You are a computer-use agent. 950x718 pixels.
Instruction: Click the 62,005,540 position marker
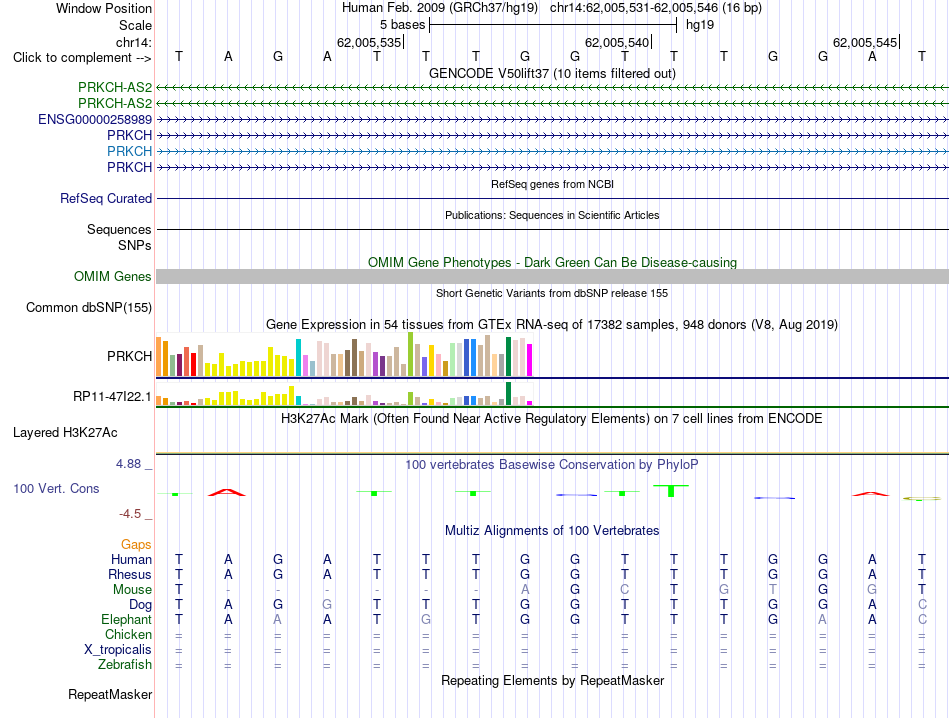coord(617,42)
